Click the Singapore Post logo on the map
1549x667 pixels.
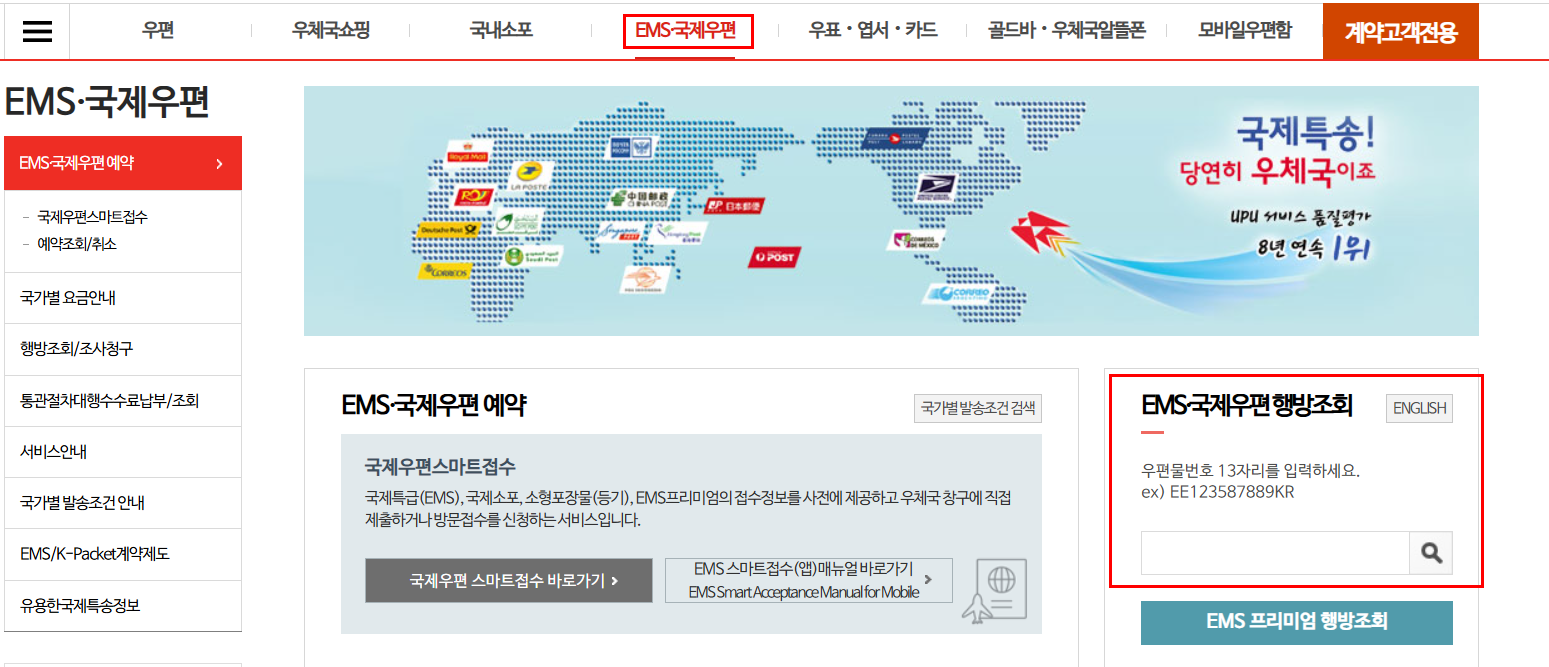tap(623, 232)
